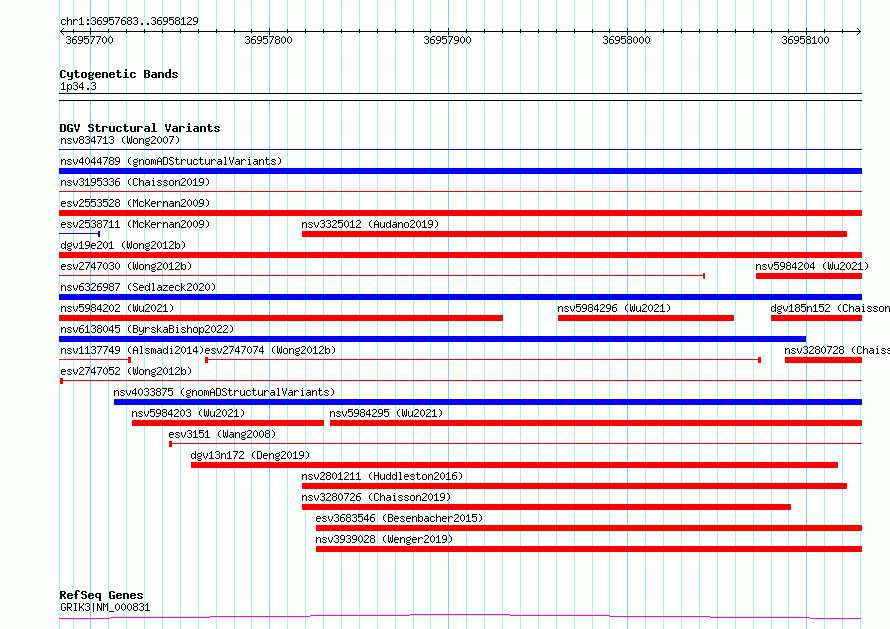The width and height of the screenshot is (890, 629).
Task: Click the red bar under nsv5984204
Action: pos(809,276)
